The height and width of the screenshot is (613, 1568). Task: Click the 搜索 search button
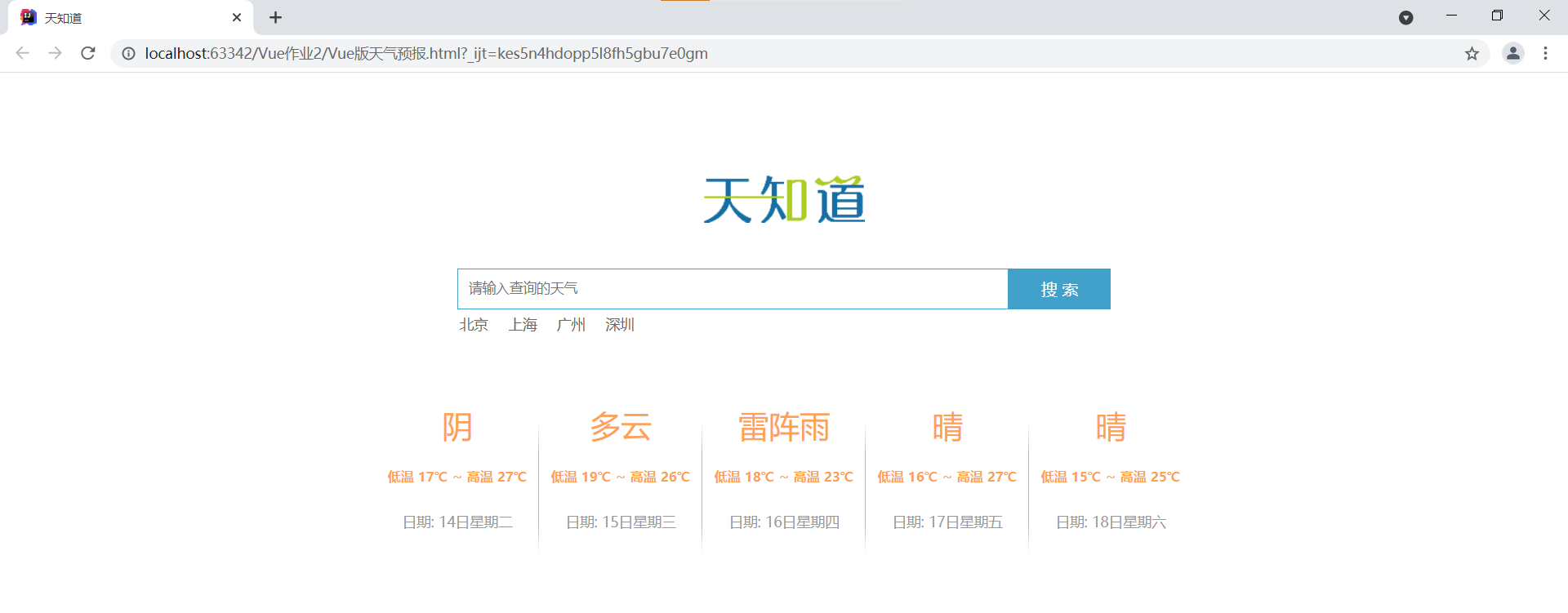click(x=1059, y=289)
